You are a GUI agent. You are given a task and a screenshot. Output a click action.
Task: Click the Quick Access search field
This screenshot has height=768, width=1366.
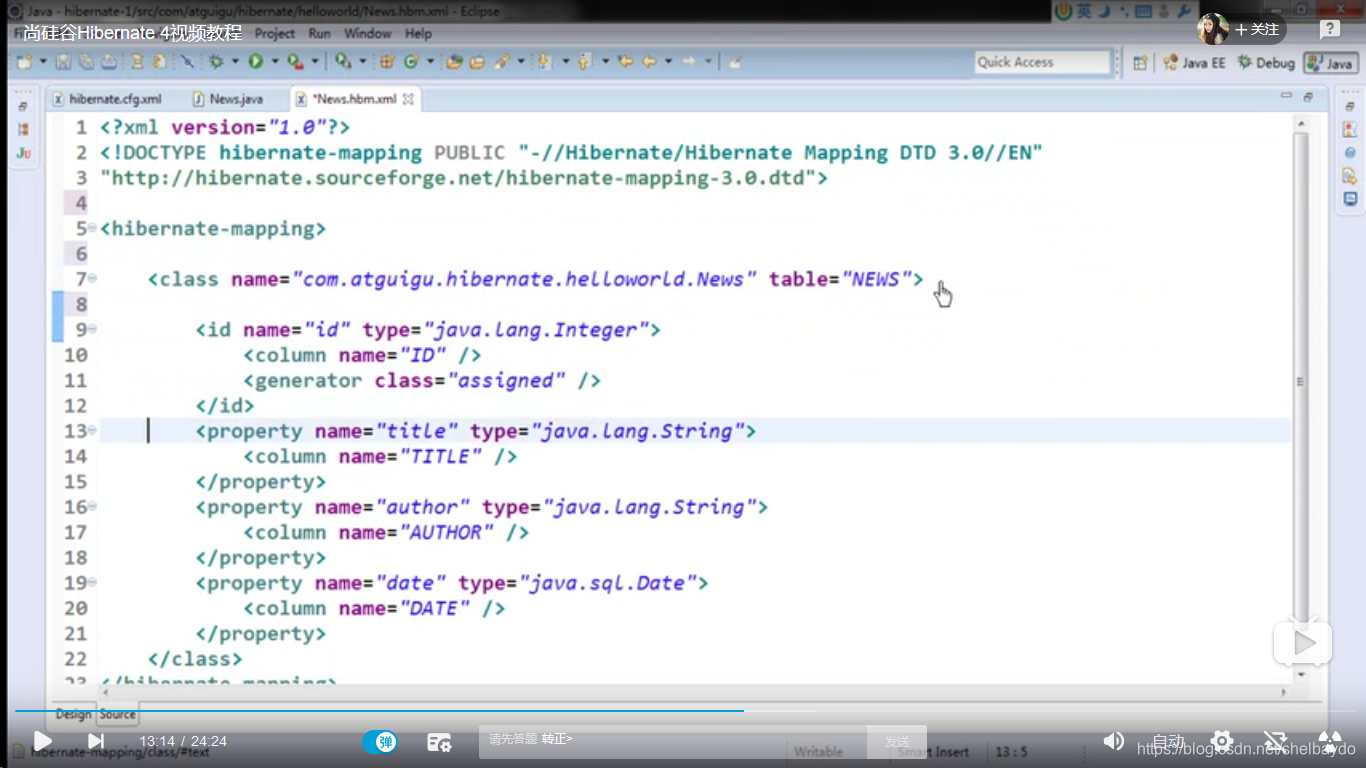click(x=1043, y=62)
